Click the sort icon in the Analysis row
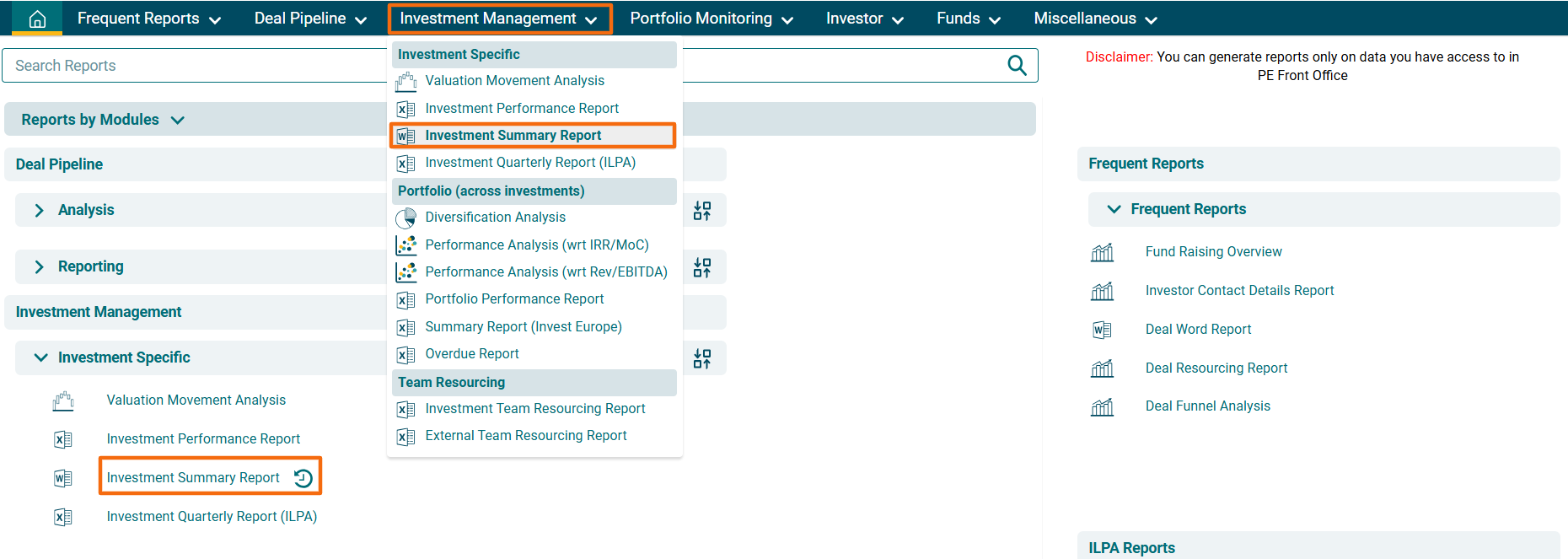Viewport: 1568px width, 559px height. pyautogui.click(x=701, y=211)
